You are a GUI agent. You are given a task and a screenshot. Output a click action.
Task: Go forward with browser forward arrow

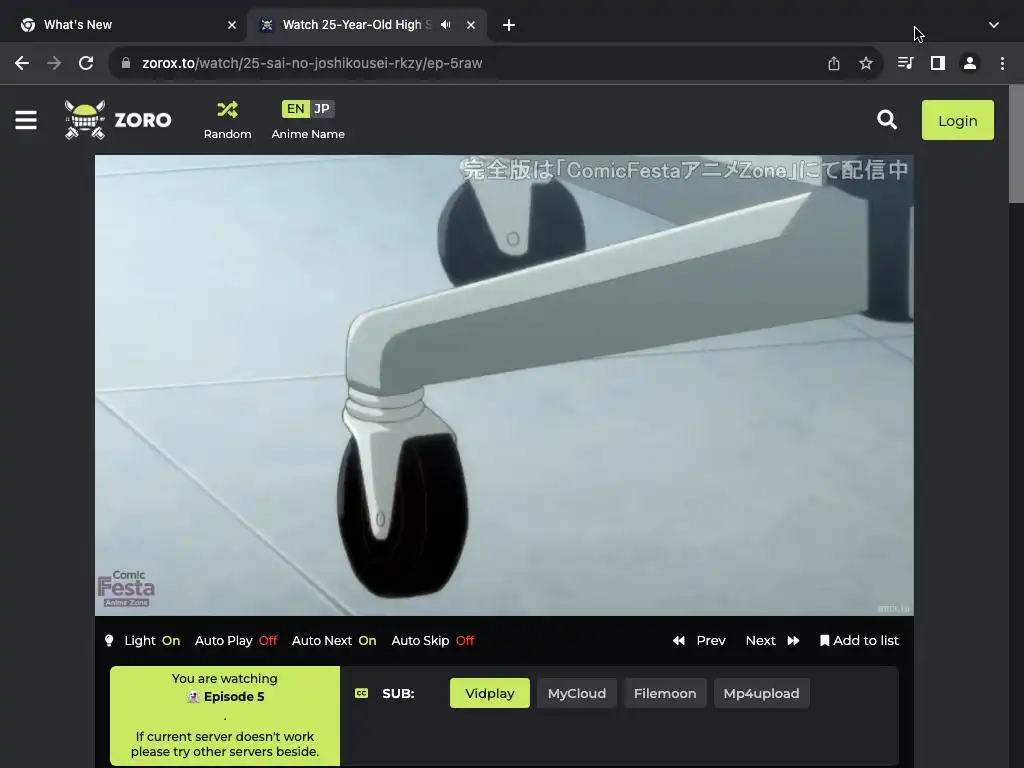54,63
